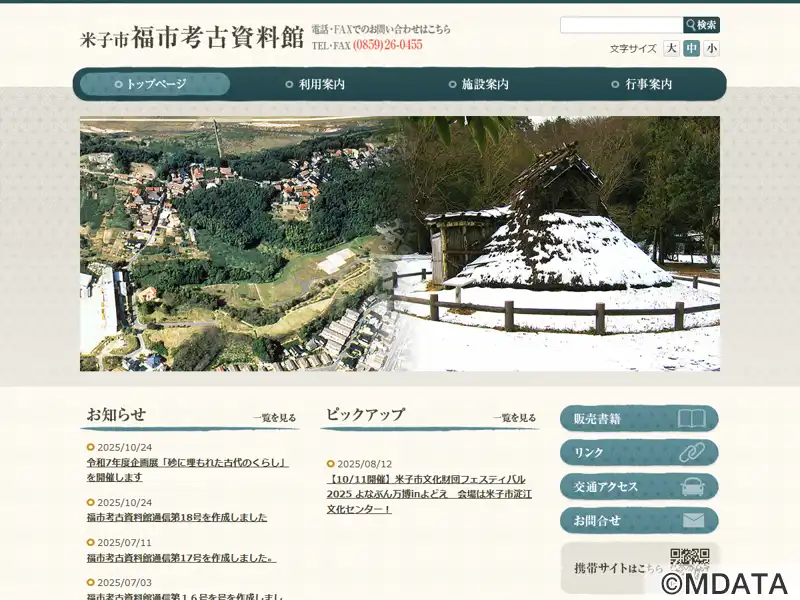
Task: Click the 米子市 福市考古資料館 site logo
Action: [192, 38]
